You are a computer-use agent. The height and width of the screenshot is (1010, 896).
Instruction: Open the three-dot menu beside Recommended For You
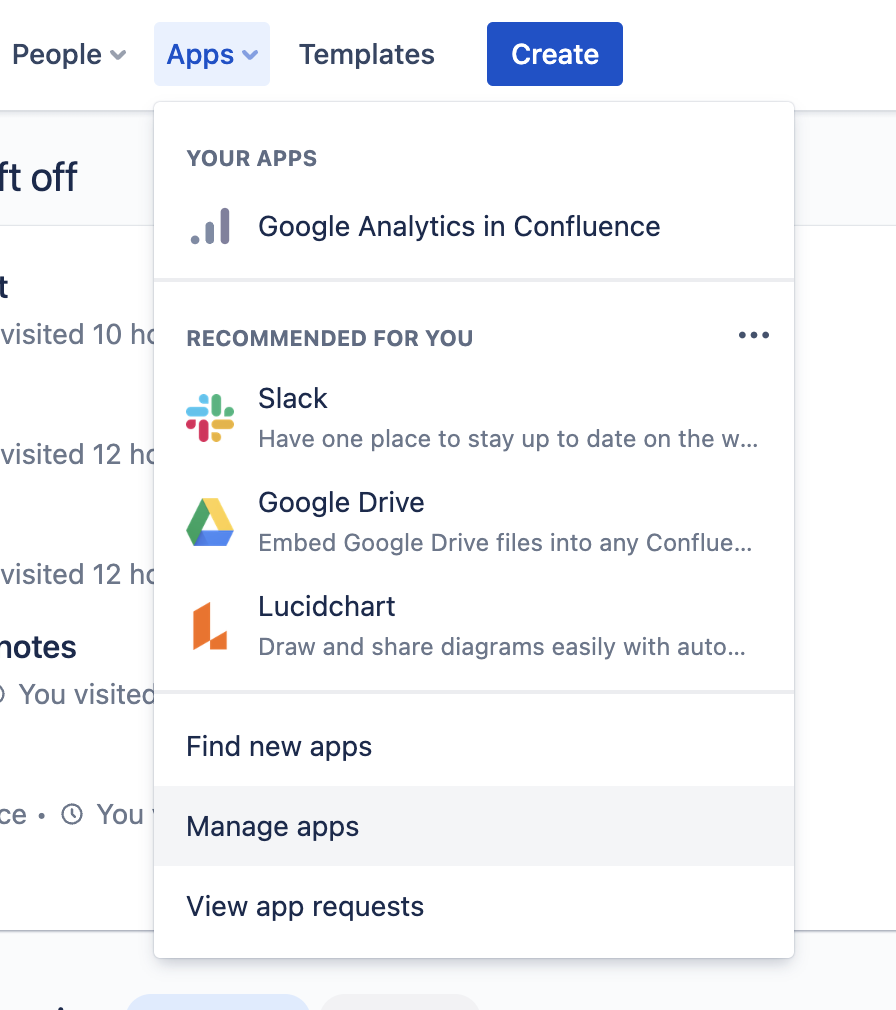coord(753,336)
